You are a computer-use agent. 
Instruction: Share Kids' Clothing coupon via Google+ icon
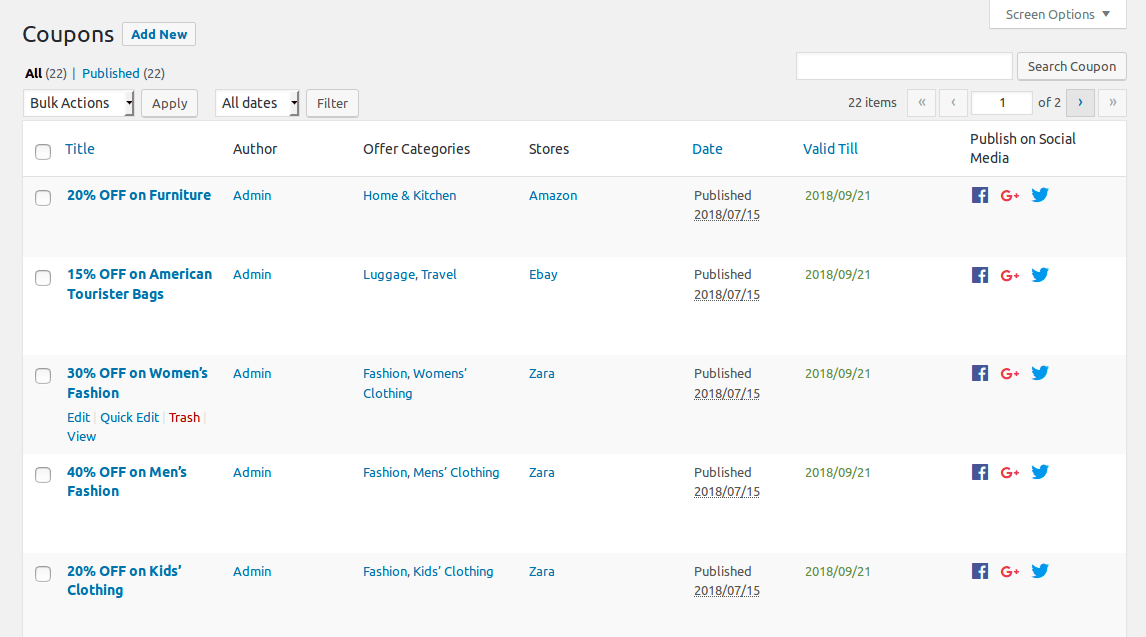tap(1010, 572)
